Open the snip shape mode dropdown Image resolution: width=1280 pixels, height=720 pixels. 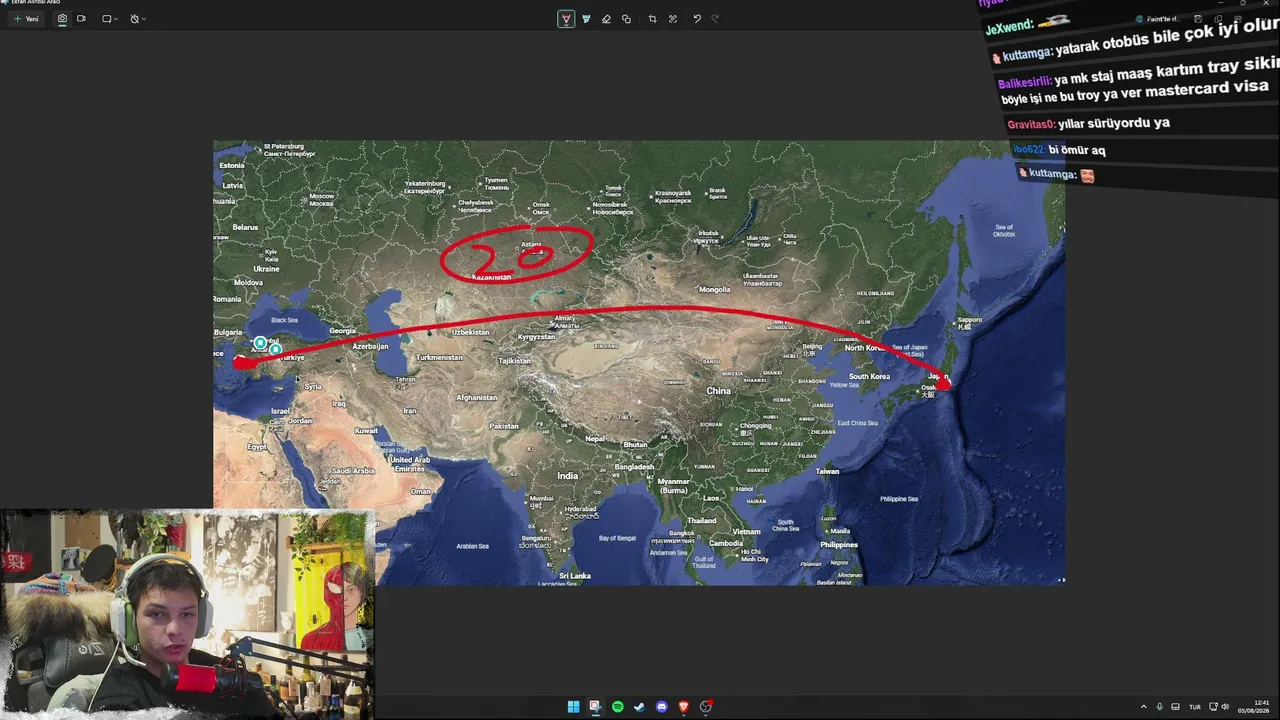(x=110, y=19)
